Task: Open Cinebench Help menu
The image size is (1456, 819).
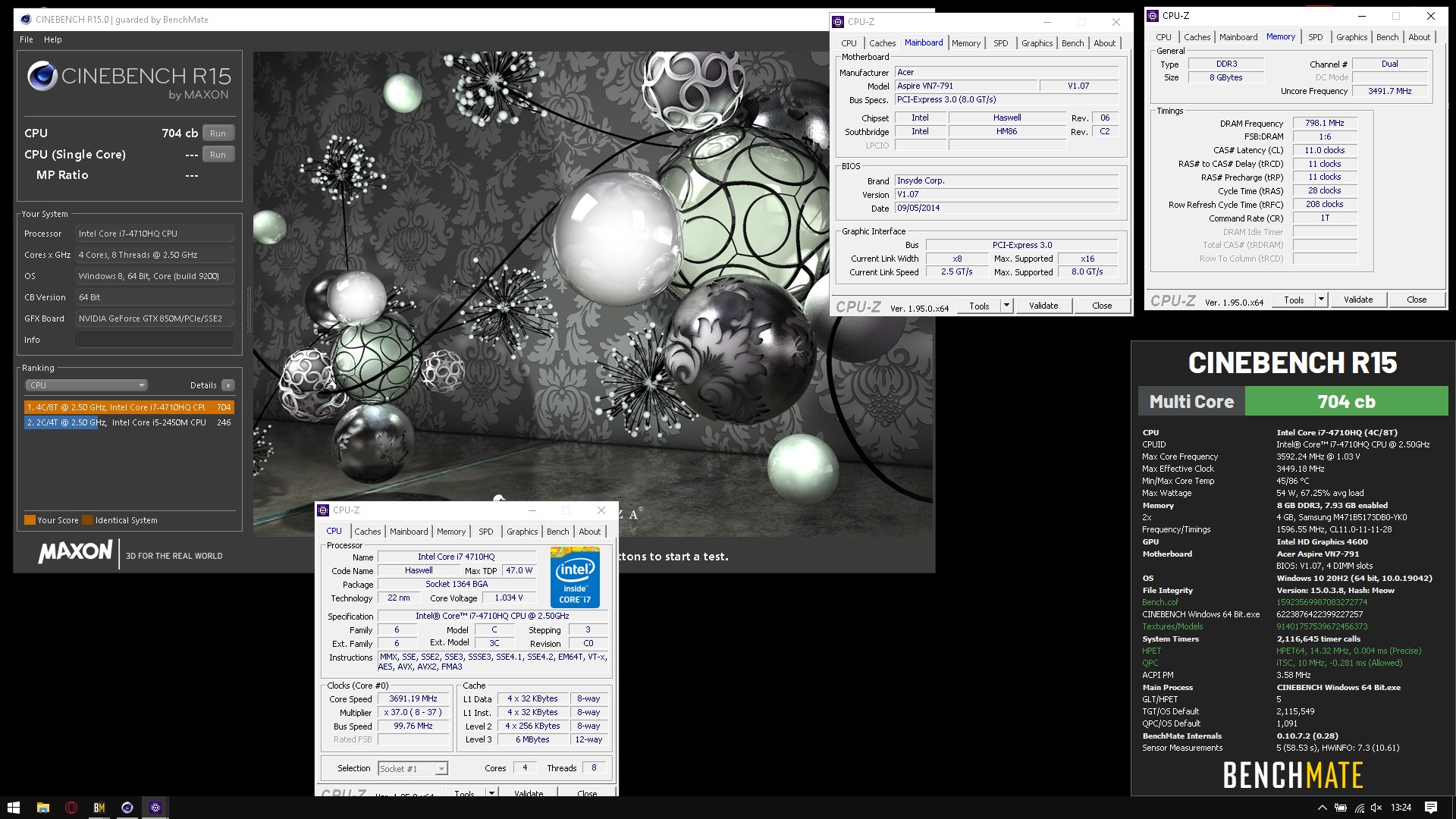Action: [53, 39]
